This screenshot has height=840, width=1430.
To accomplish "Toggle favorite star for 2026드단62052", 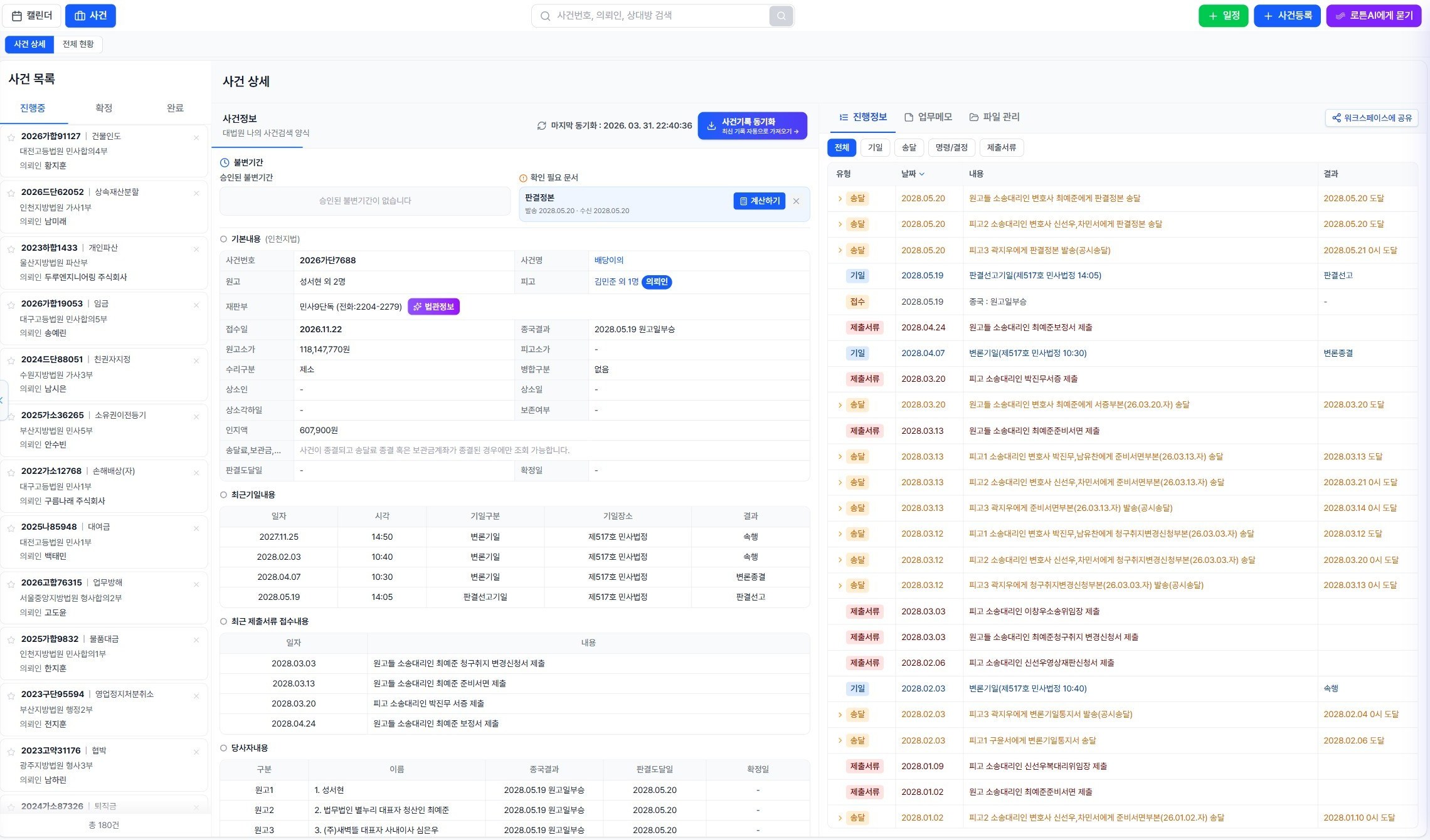I will click(11, 193).
